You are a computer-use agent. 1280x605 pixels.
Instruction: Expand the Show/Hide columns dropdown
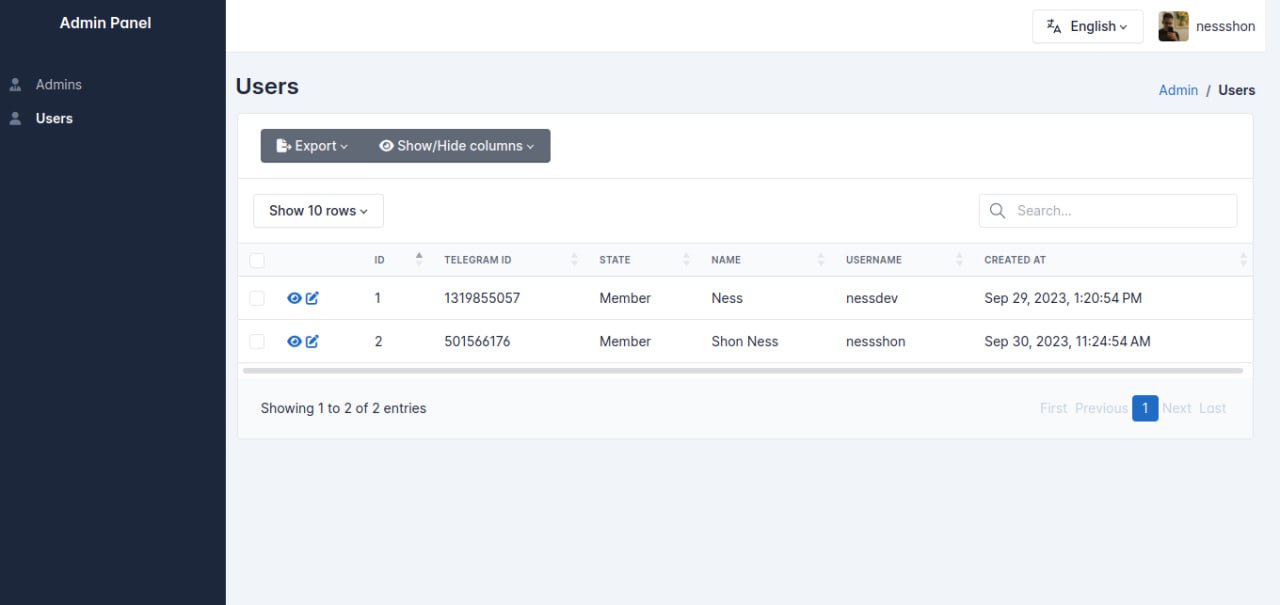coord(457,145)
